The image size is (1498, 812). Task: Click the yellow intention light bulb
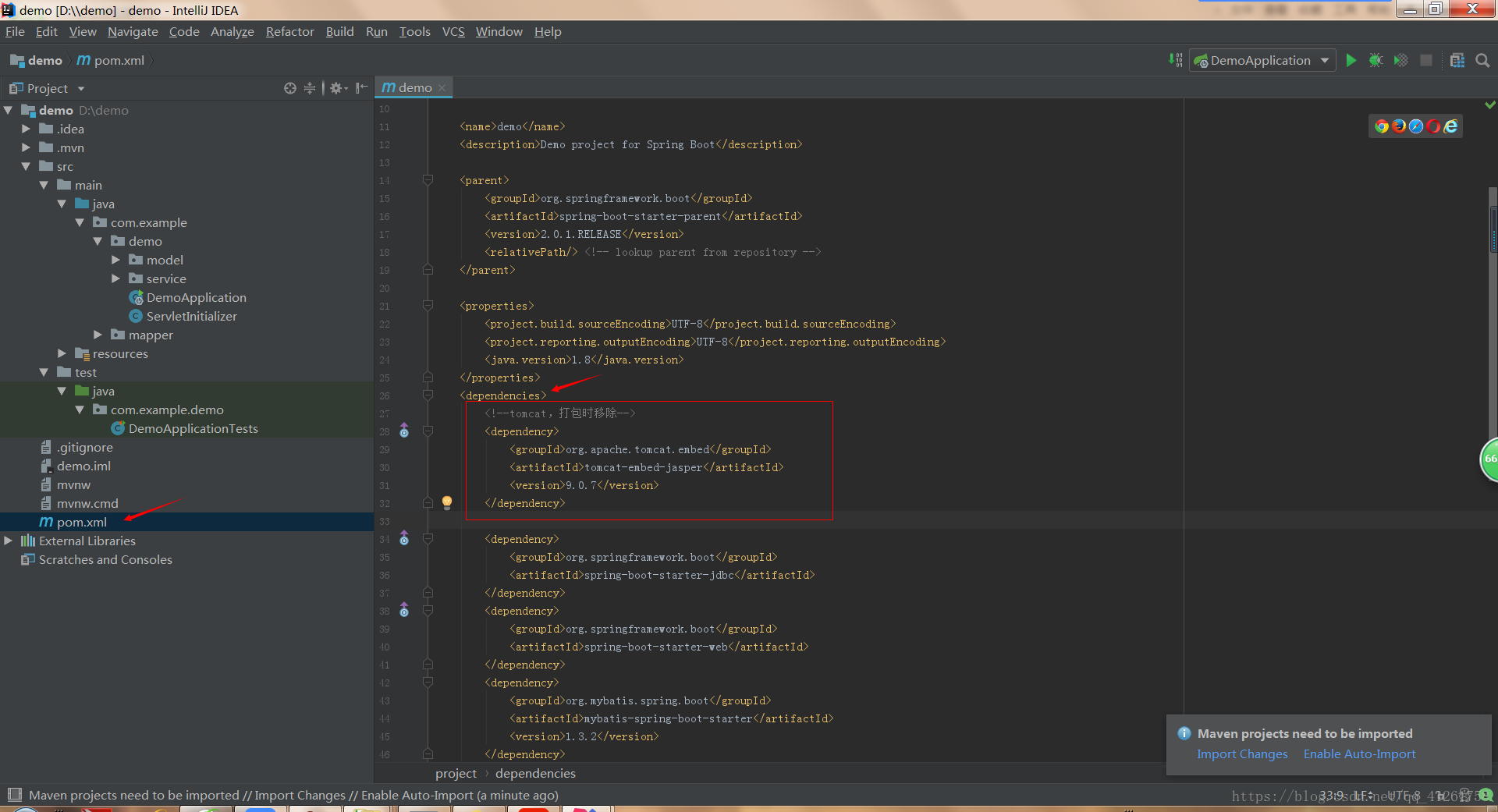coord(447,502)
